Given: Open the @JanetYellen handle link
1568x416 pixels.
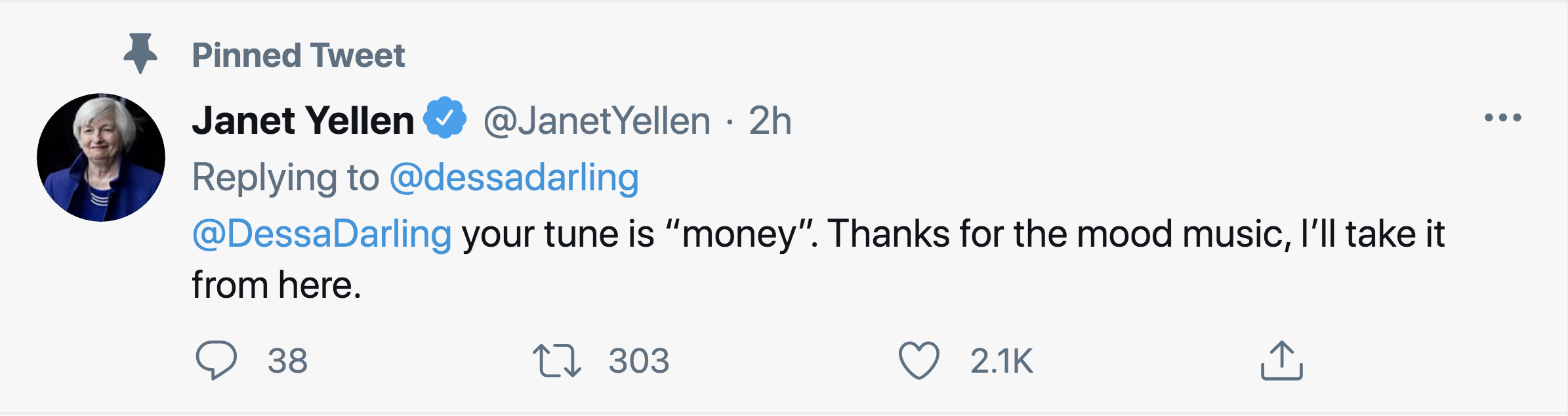Looking at the screenshot, I should tap(596, 121).
